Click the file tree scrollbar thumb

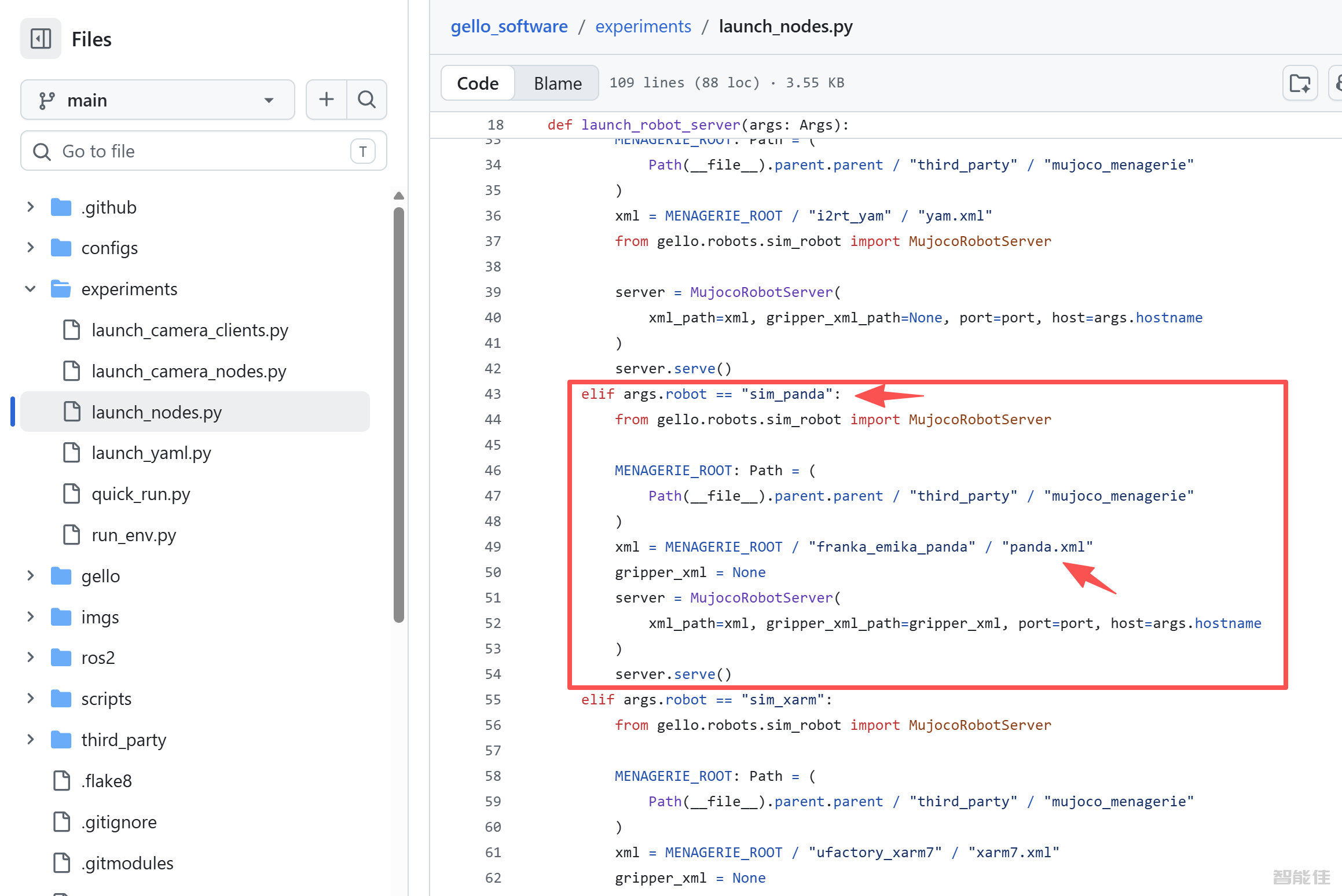(x=399, y=415)
